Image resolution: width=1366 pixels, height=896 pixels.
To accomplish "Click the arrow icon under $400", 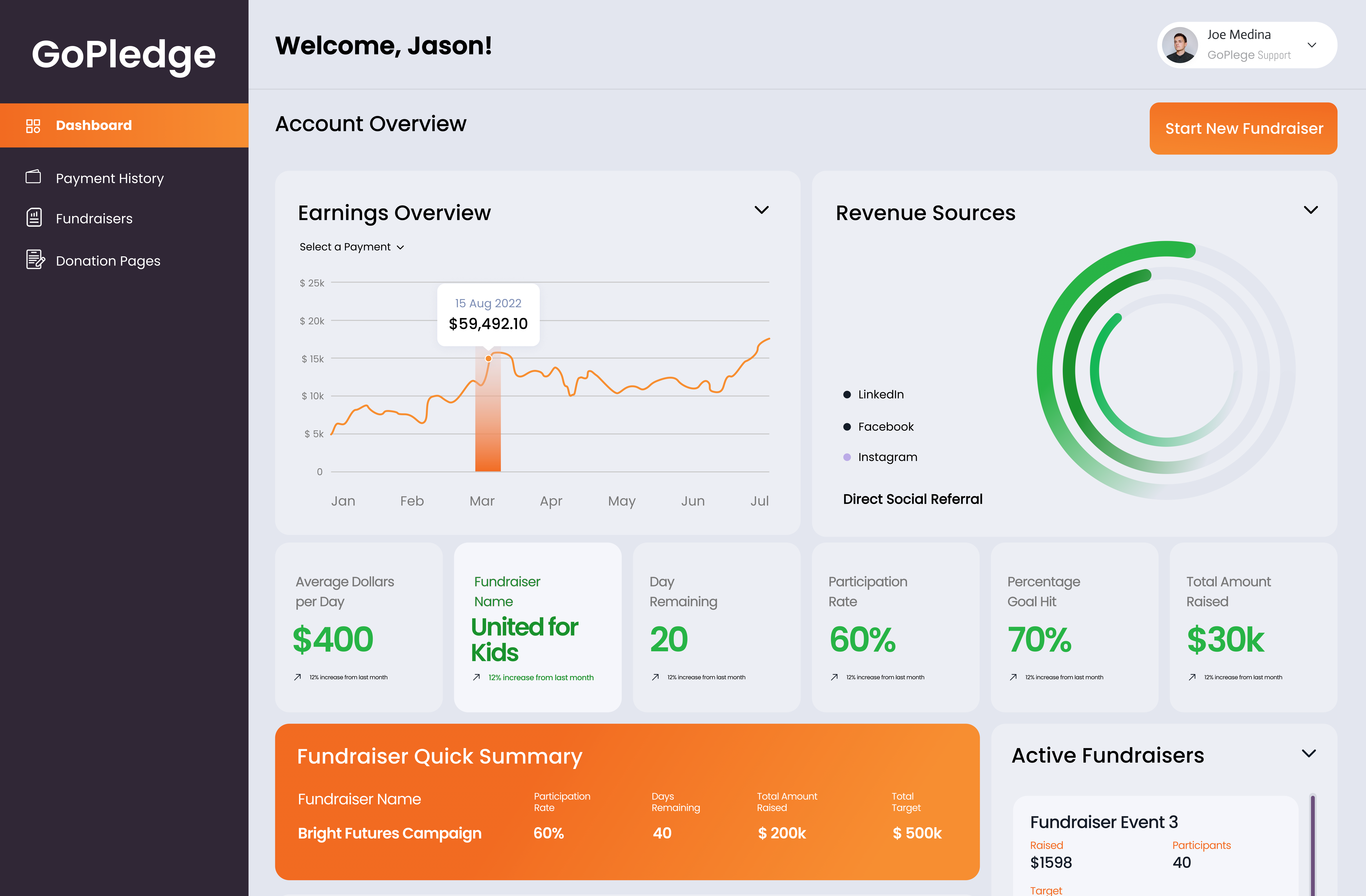I will 297,677.
